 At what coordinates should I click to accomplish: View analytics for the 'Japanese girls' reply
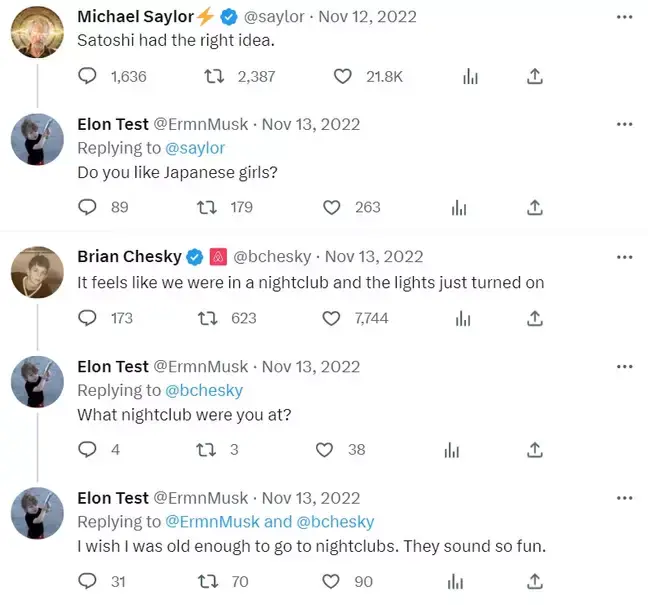(x=459, y=207)
